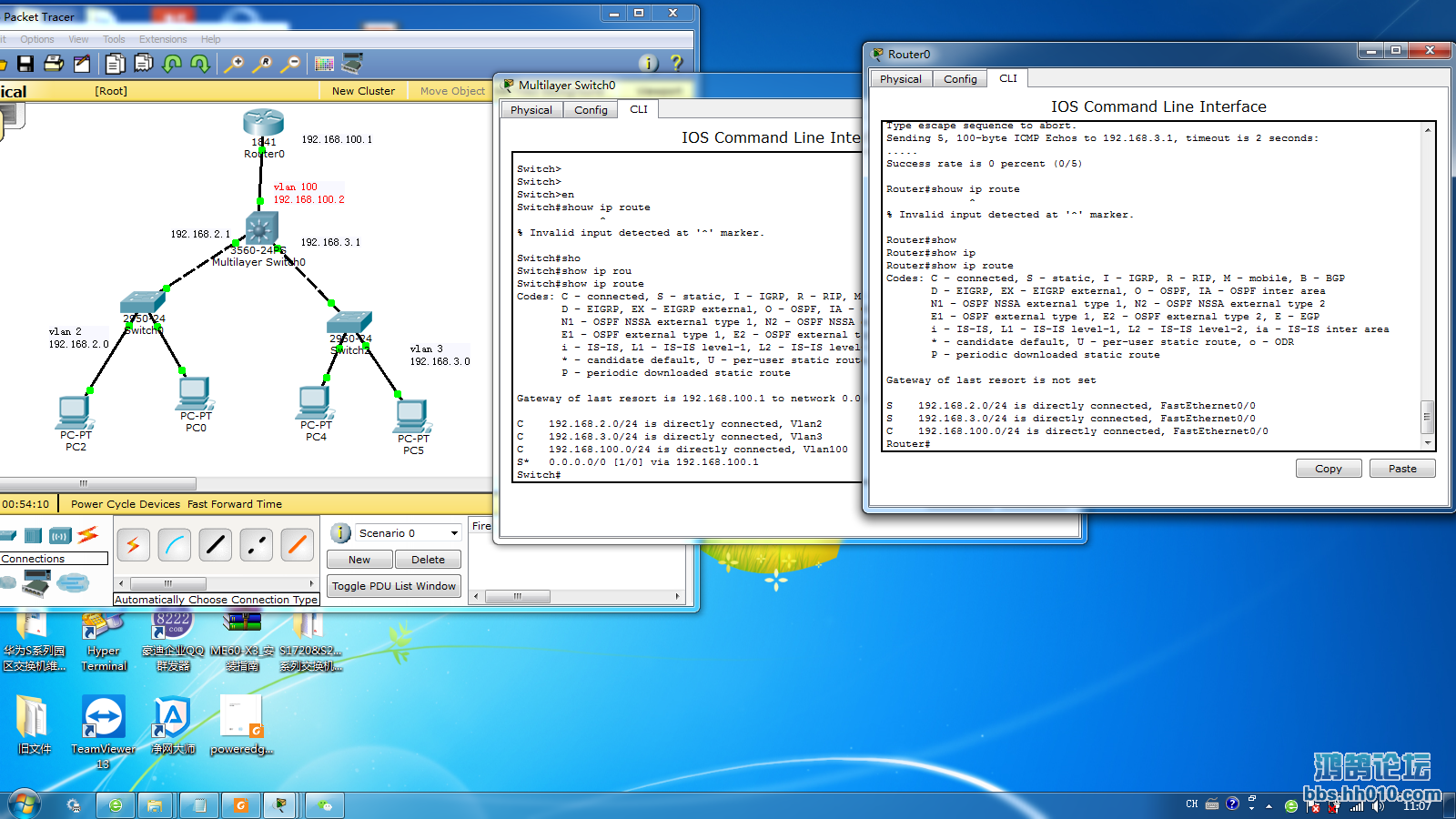Choose the Console cable connection type

point(174,545)
